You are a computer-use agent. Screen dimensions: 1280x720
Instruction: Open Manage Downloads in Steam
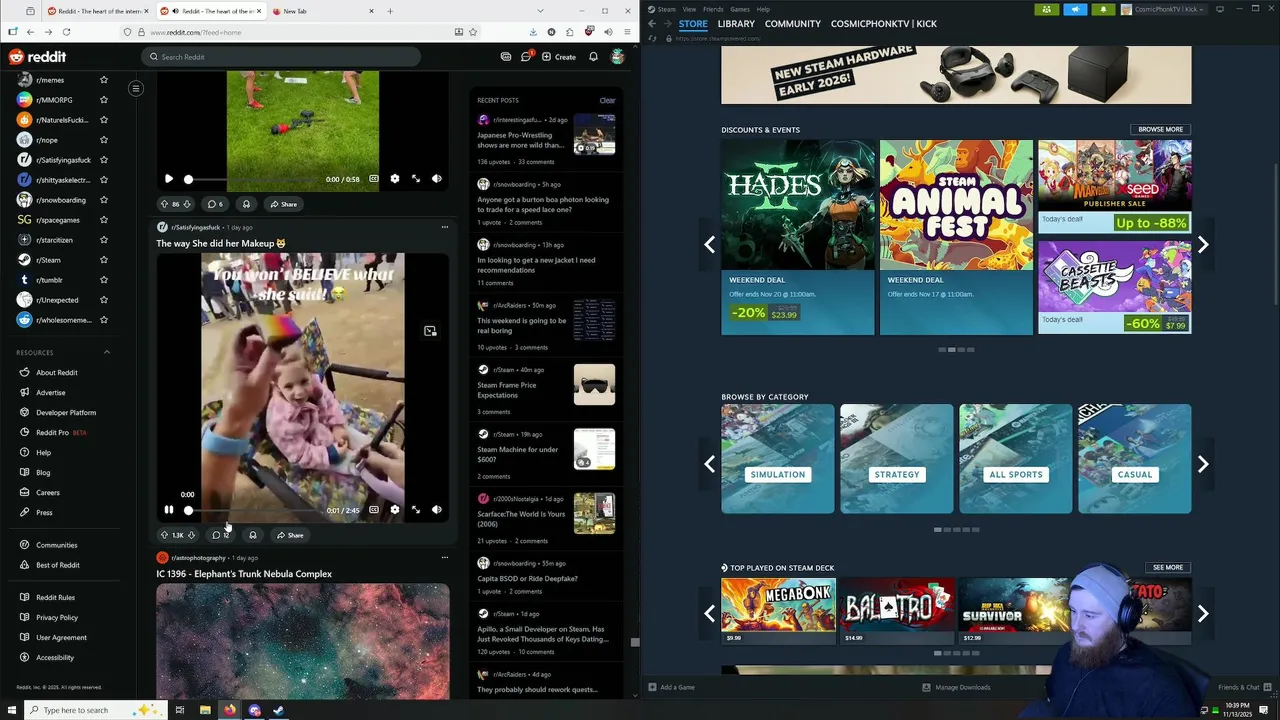[x=956, y=687]
